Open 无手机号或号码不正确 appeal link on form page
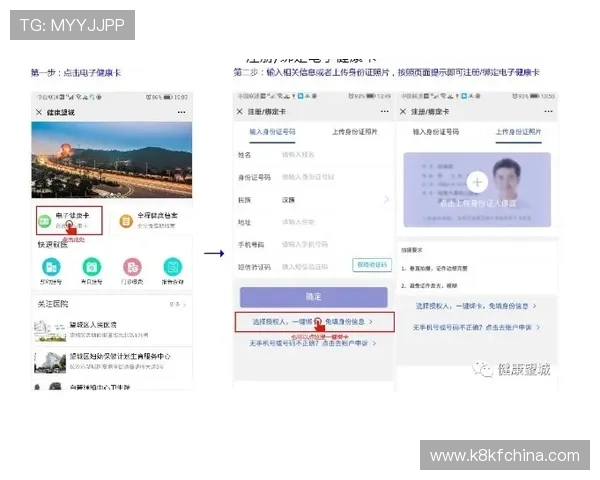Image resolution: width=600 pixels, height=480 pixels. tap(313, 343)
